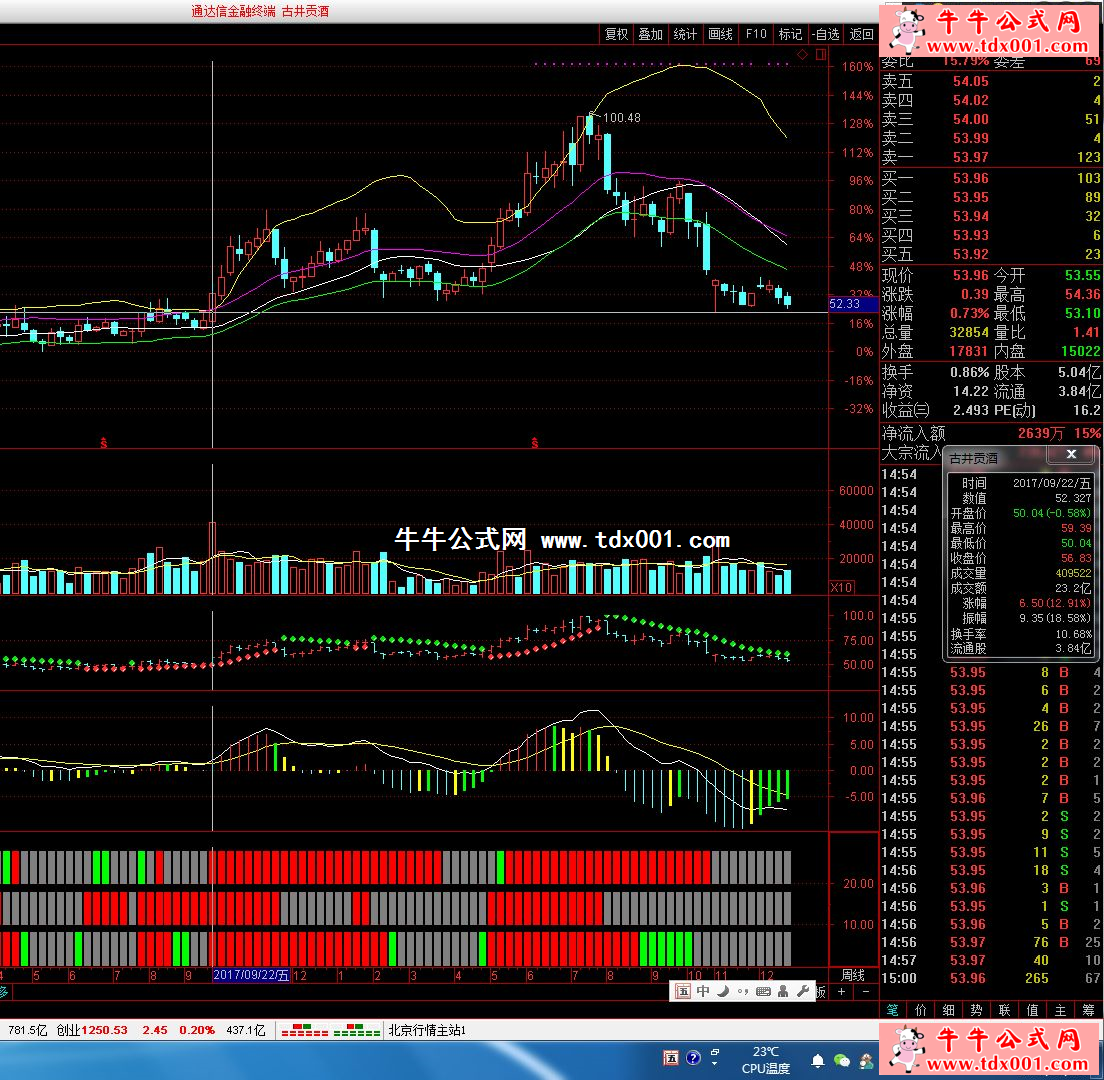Click the diamond icon above the chart
This screenshot has height=1080, width=1104.
[802, 53]
